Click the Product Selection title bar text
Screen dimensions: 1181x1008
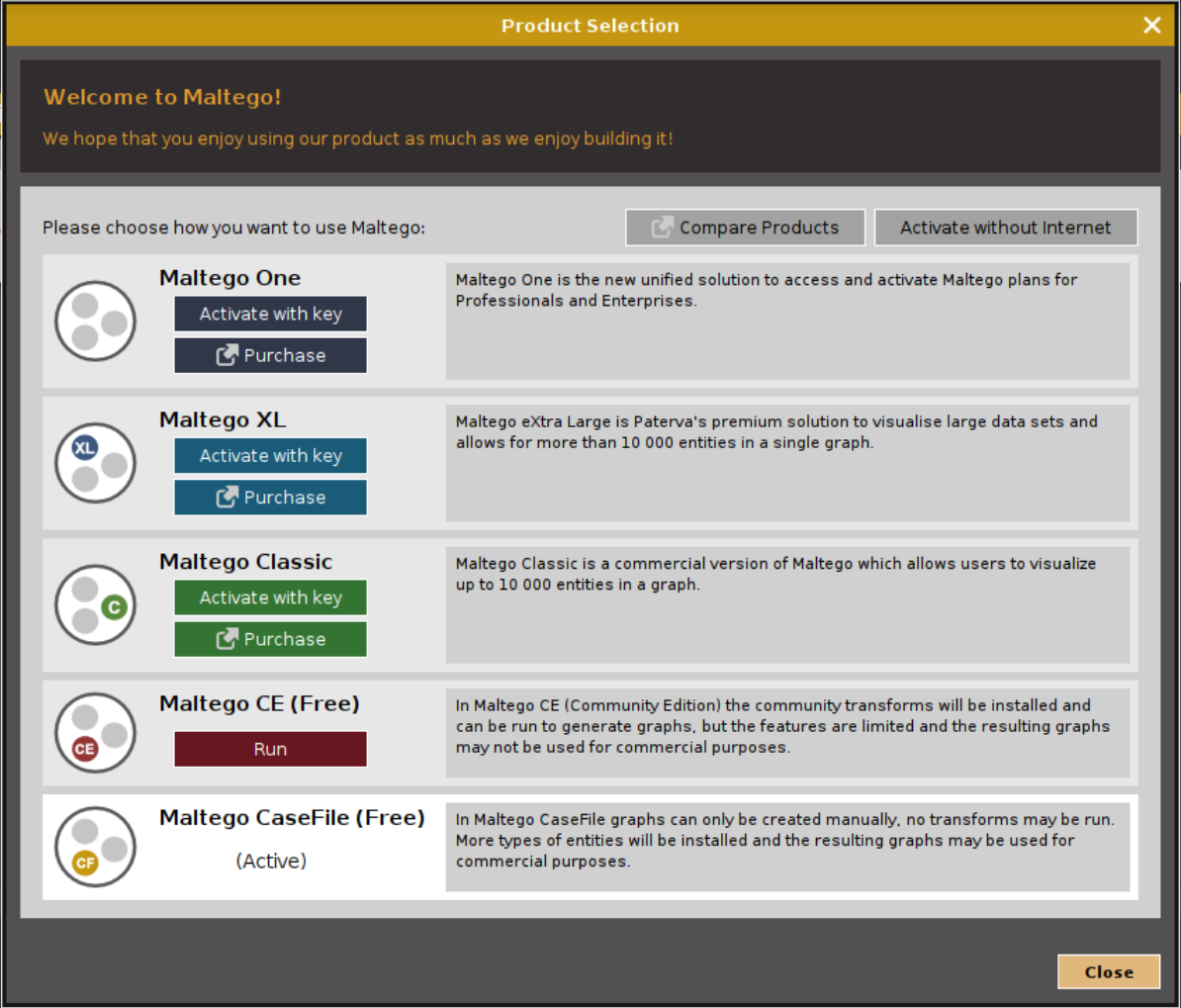(590, 26)
